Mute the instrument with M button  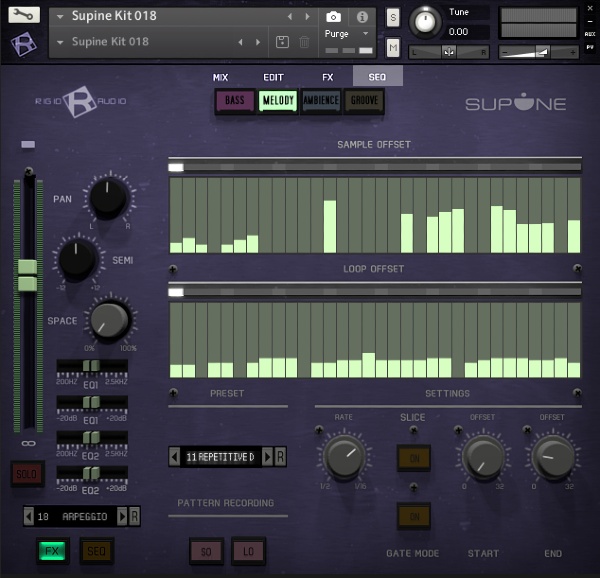(393, 47)
